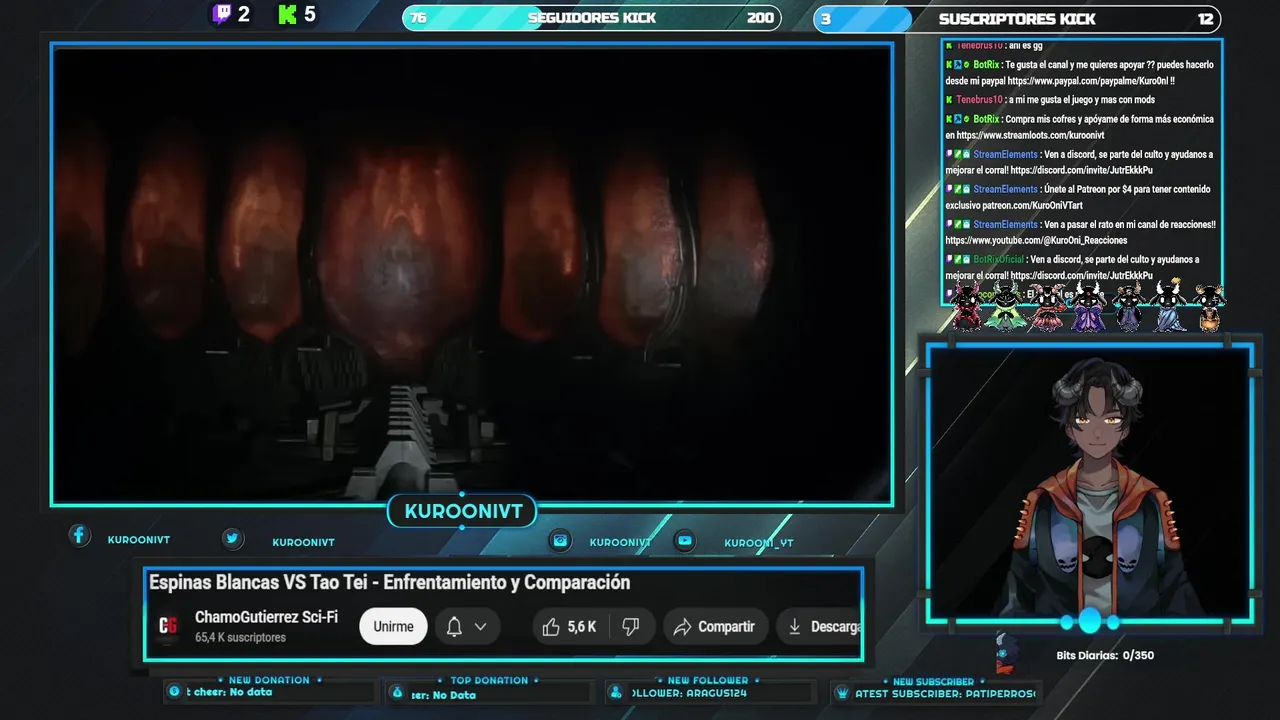This screenshot has width=1280, height=720.
Task: Expand the notification bell dropdown chevron
Action: tap(480, 627)
